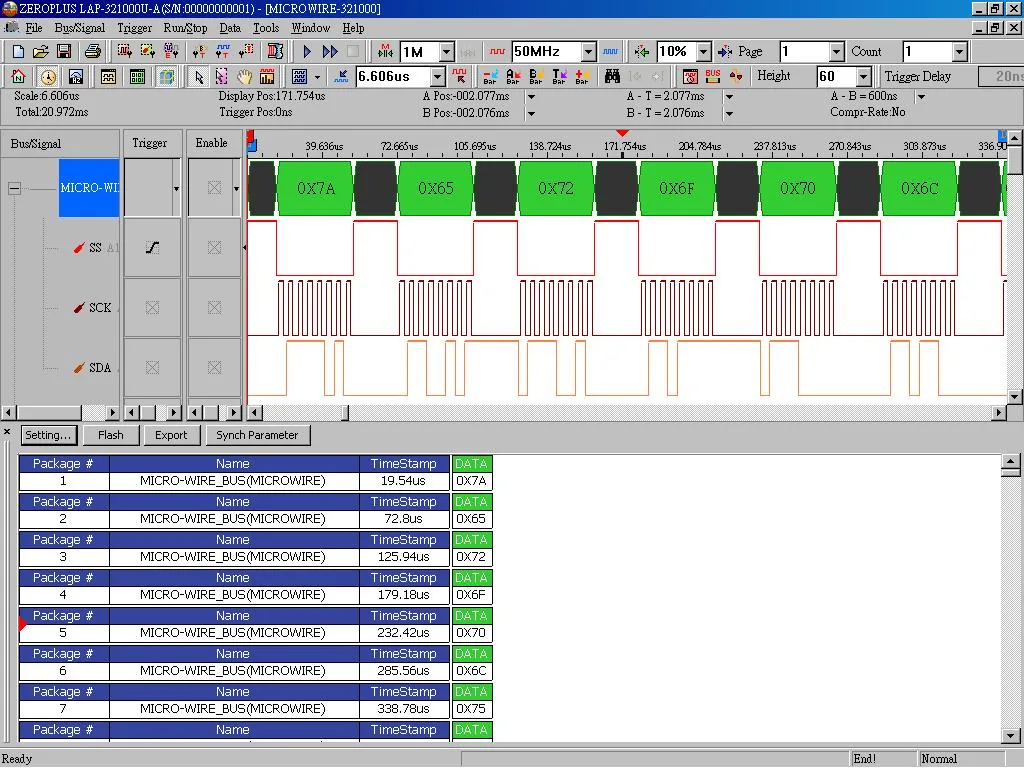1024x768 pixels.
Task: Click the M memory depth icon
Action: coord(385,52)
